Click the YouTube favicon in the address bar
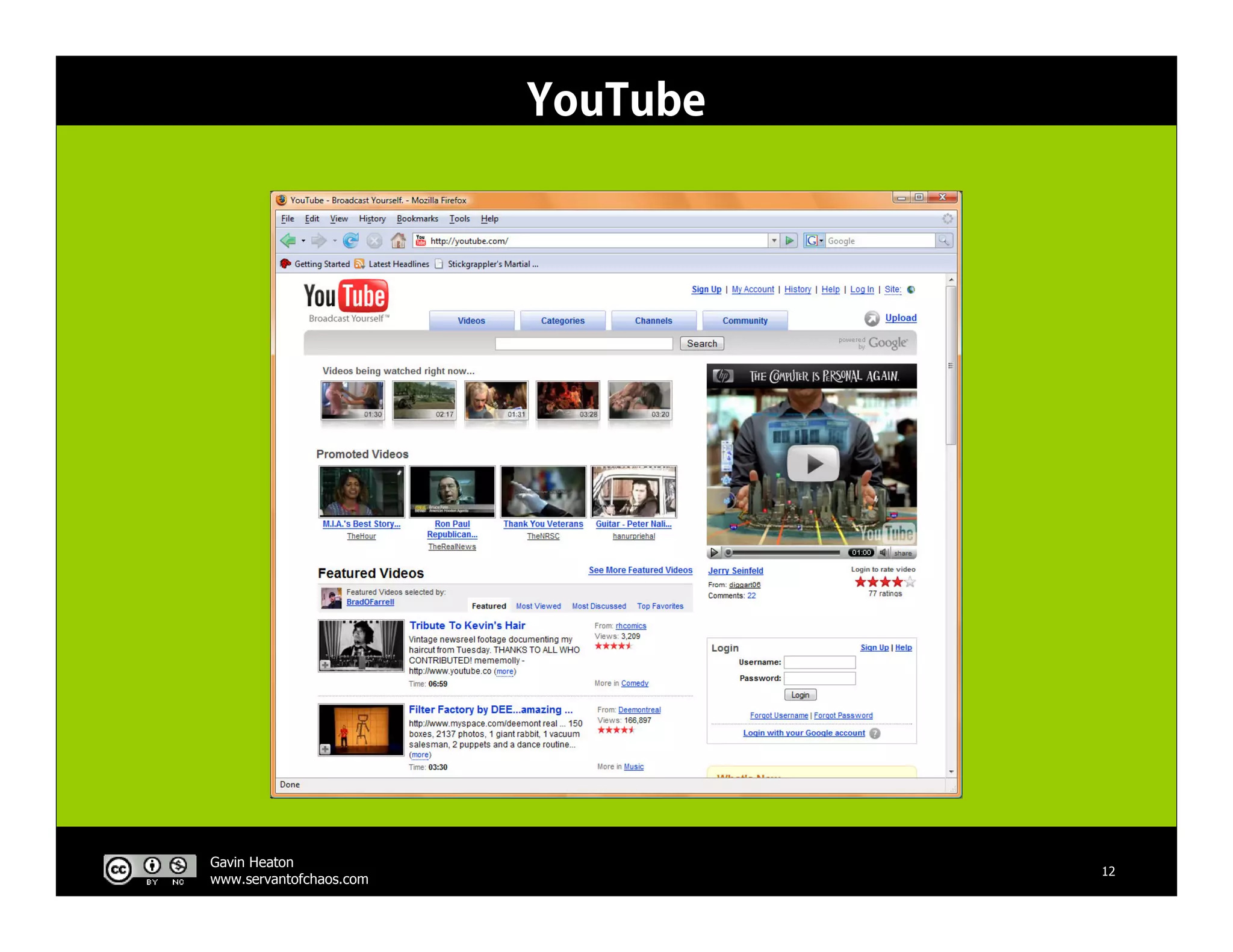The height and width of the screenshot is (952, 1233). (420, 241)
